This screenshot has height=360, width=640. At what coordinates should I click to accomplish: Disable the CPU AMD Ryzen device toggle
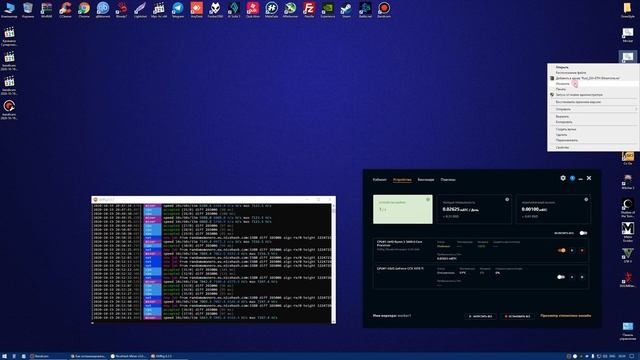(562, 250)
